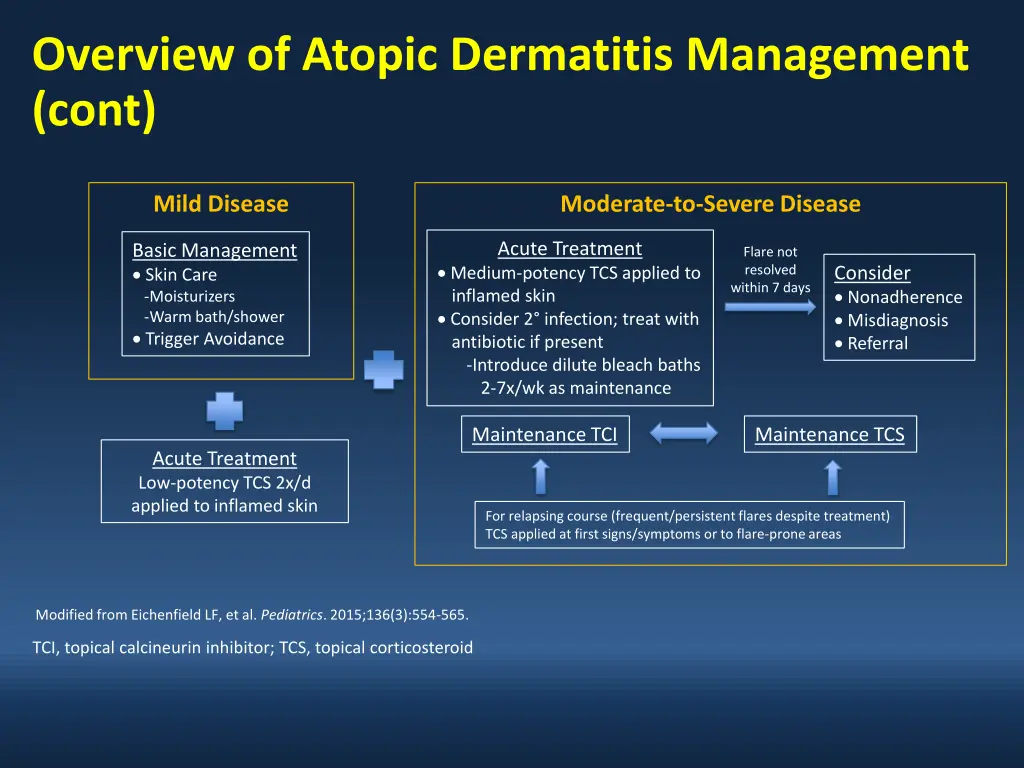
Task: Click the 'Moderate-to-Severe Disease' heading
Action: pyautogui.click(x=711, y=204)
